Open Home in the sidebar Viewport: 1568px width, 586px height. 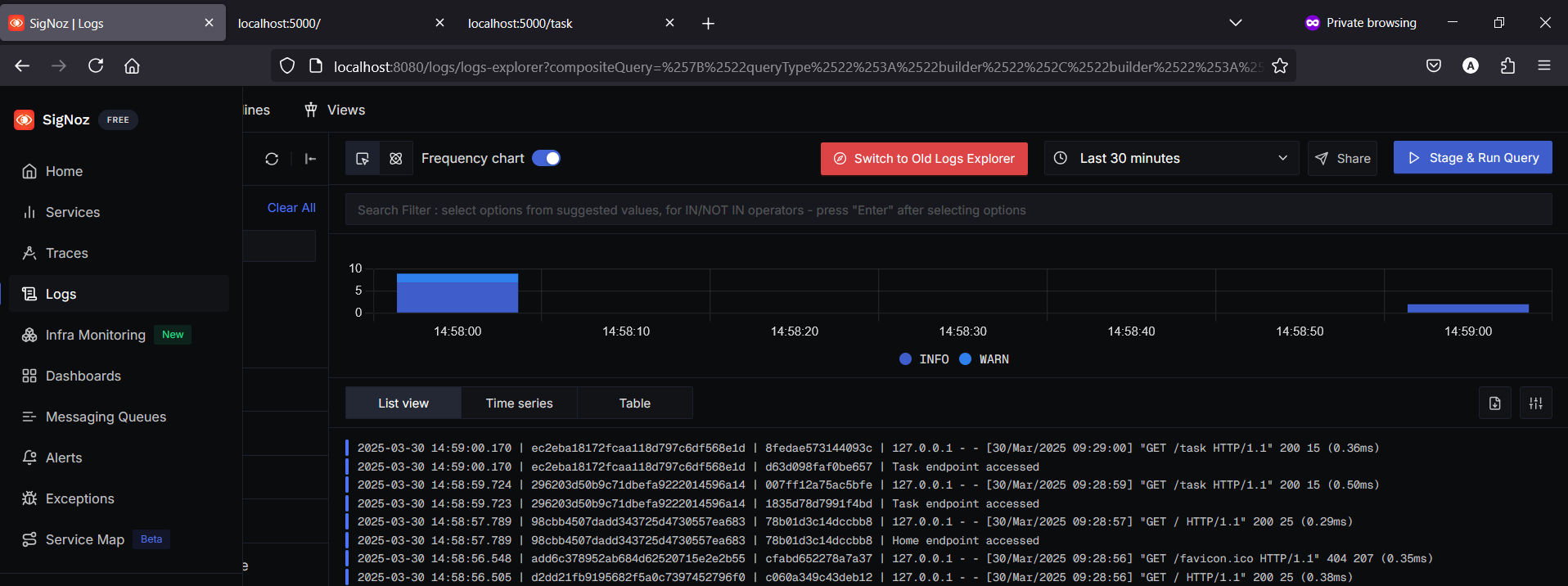coord(64,171)
